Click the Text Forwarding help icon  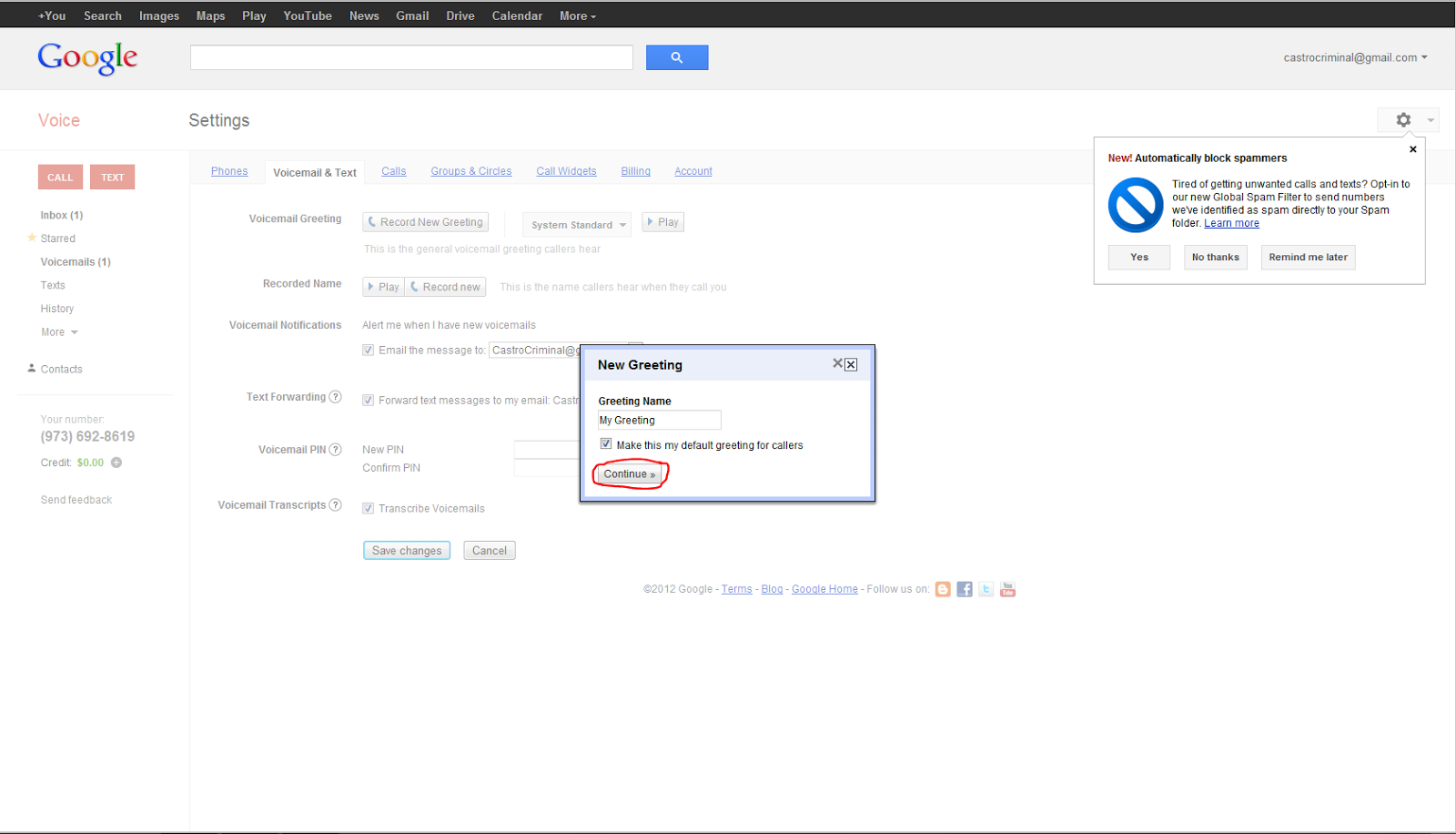tap(335, 397)
